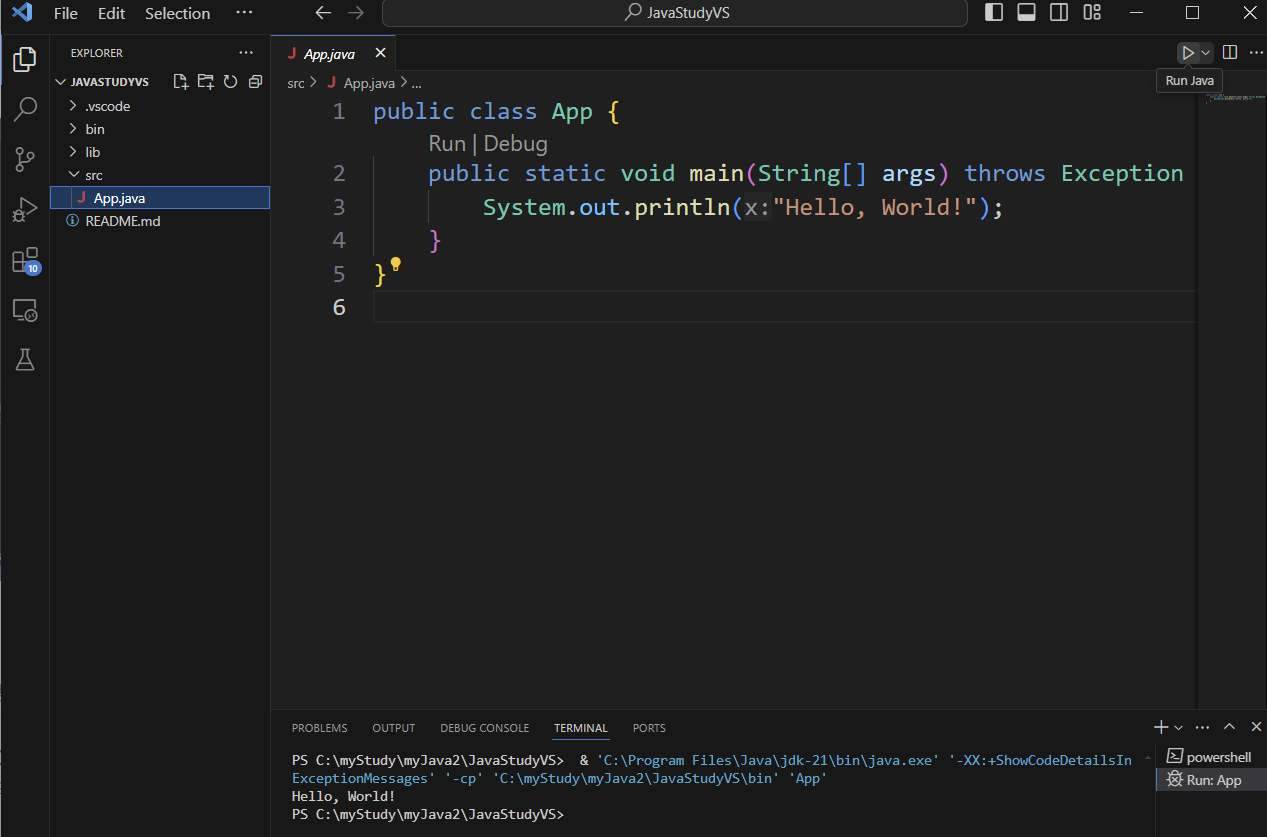
Task: Toggle the secondary side bar layout
Action: [1059, 13]
